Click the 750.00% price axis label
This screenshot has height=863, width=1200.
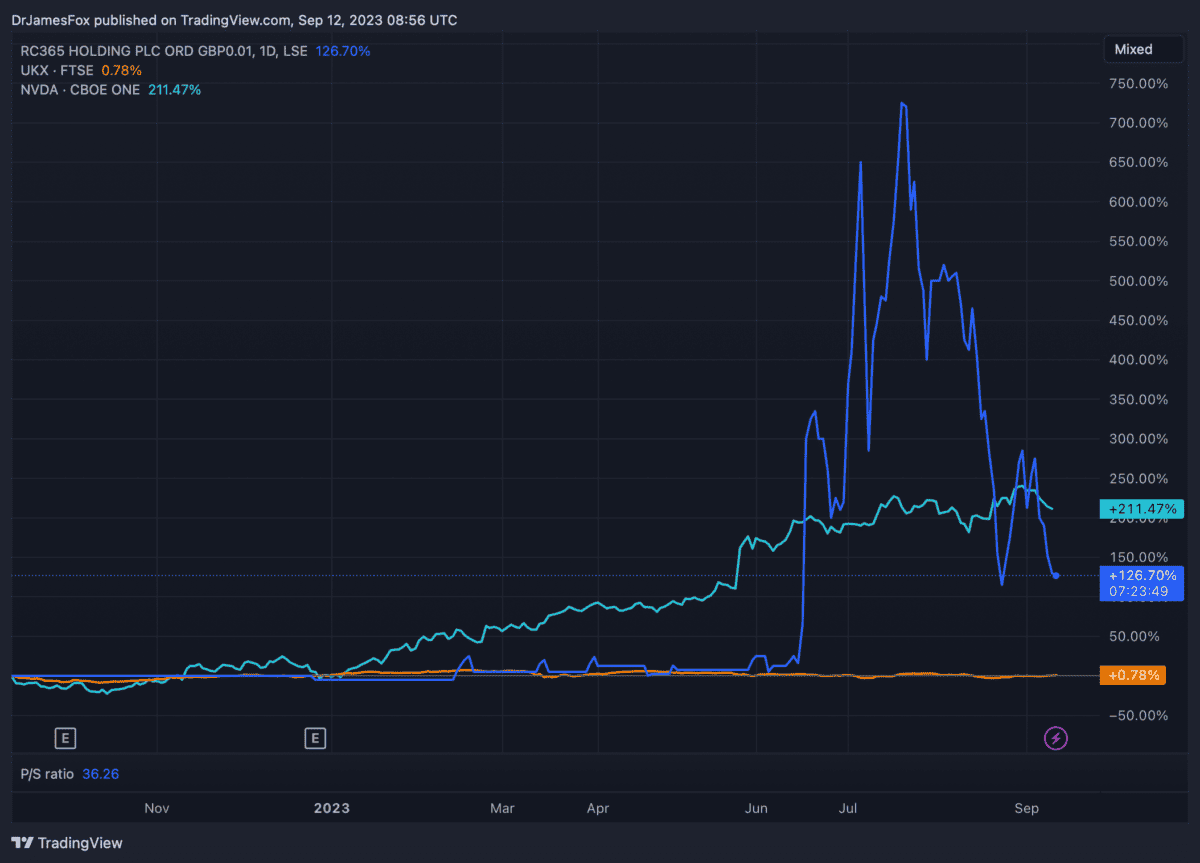coord(1138,84)
